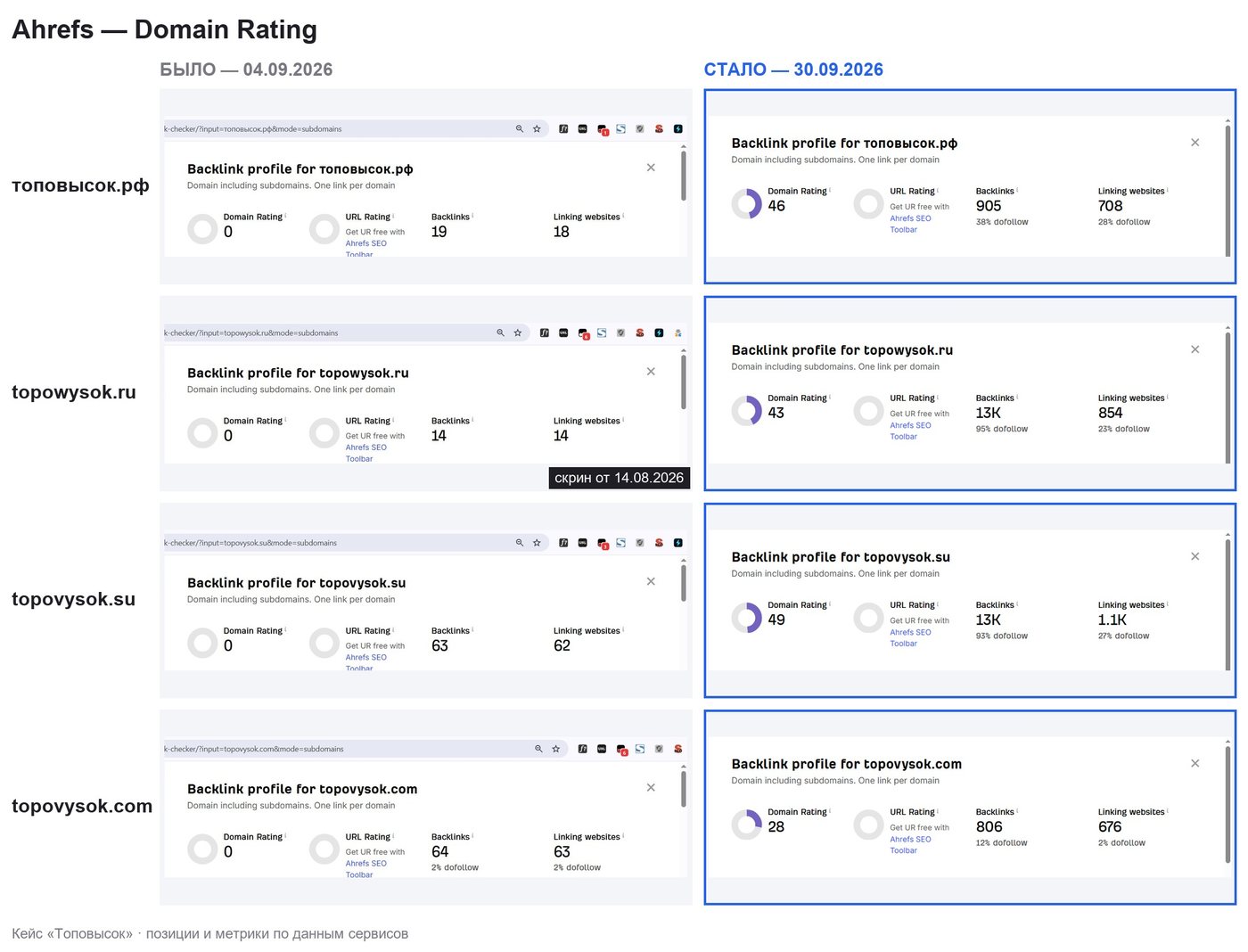The height and width of the screenshot is (952, 1248).
Task: Ahrefs SEO Toolbar link, СТАЛО topowysok.ru
Action: pos(910,431)
